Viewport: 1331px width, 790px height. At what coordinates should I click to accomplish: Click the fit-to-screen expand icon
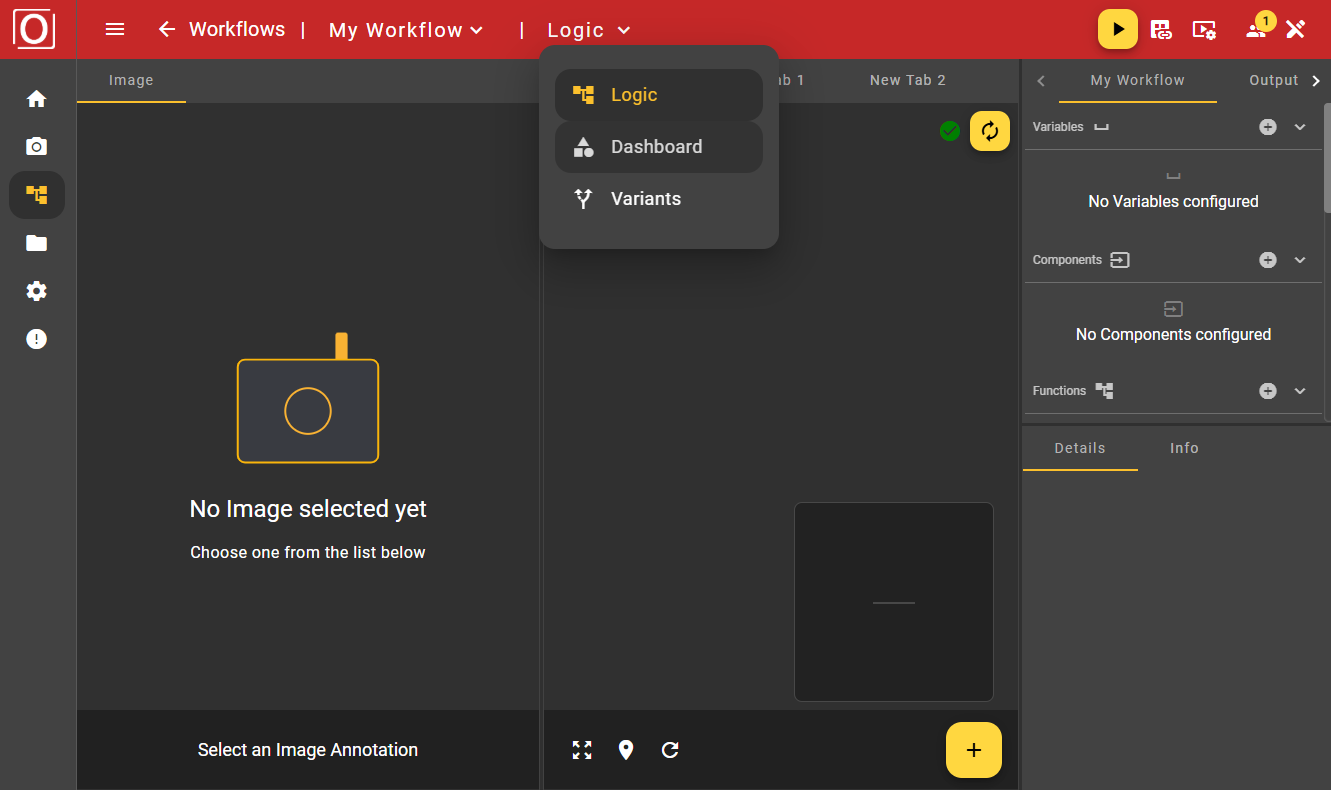582,750
